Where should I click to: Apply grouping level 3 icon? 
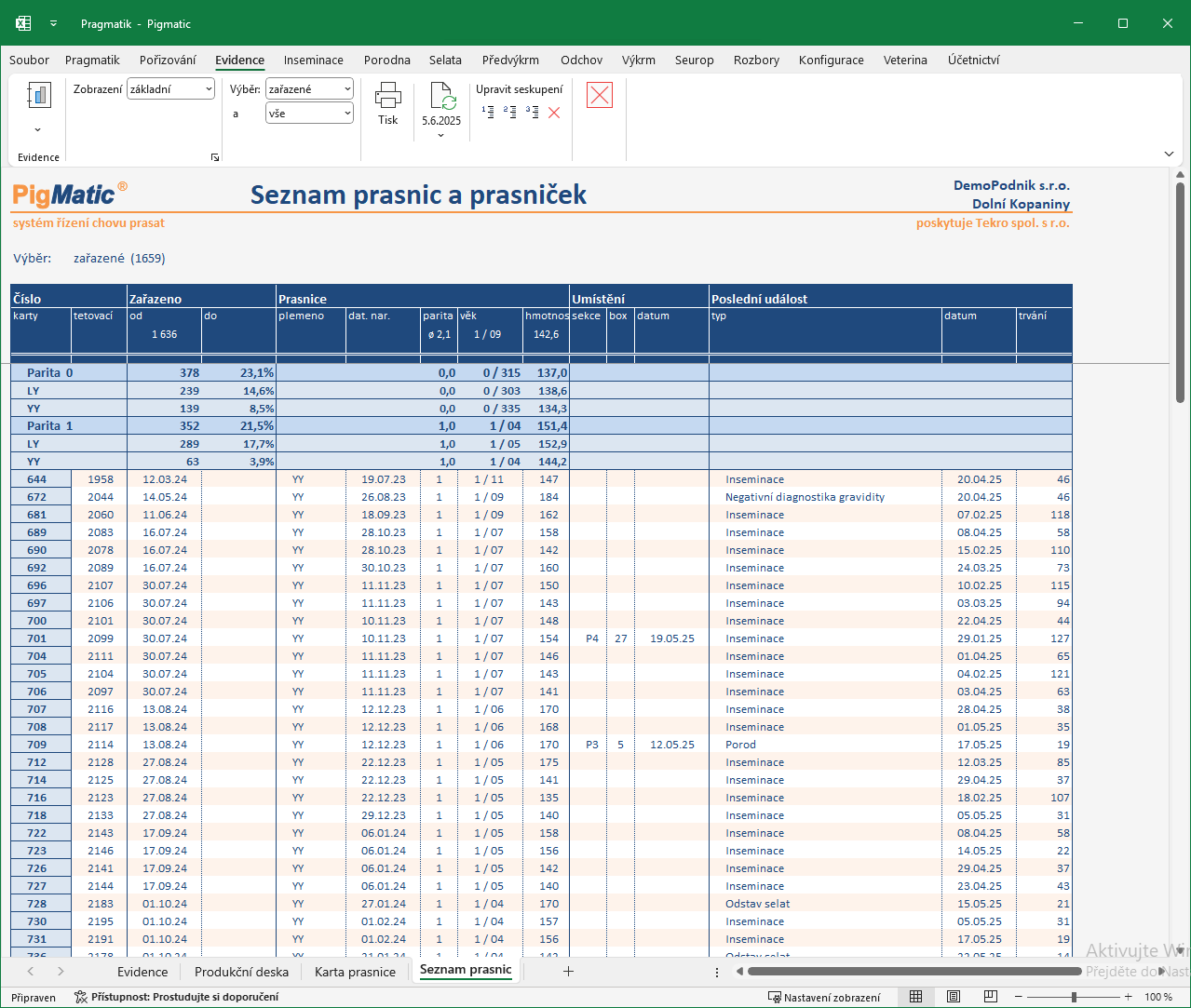(x=533, y=113)
